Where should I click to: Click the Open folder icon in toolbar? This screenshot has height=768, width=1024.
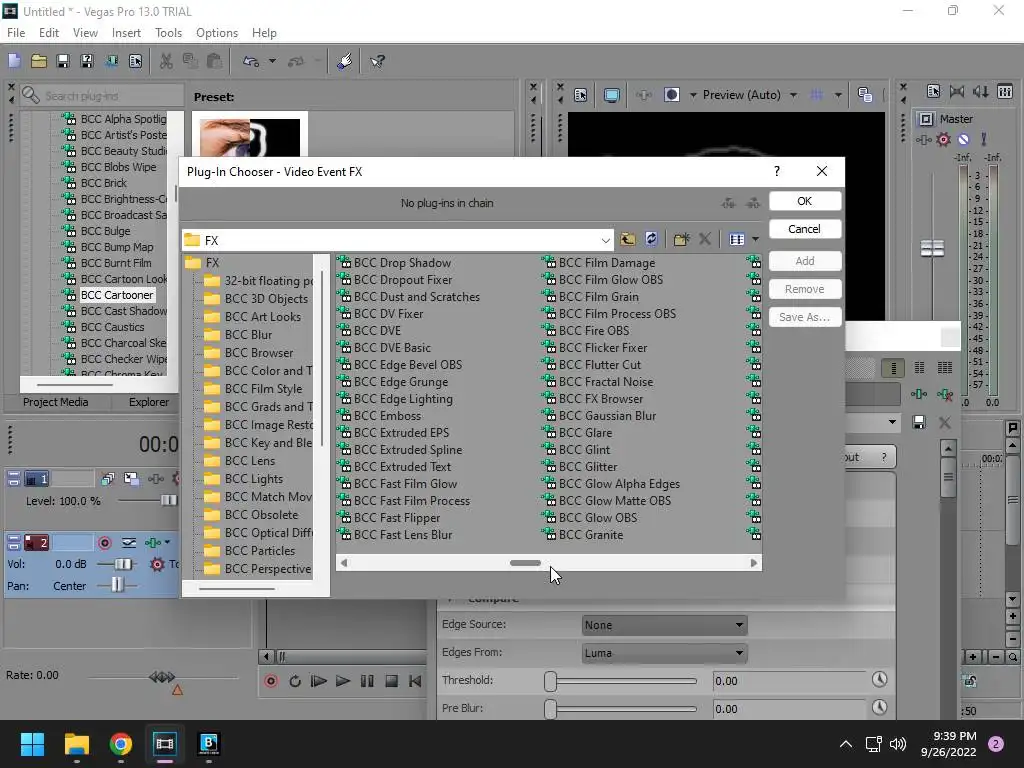coord(39,61)
